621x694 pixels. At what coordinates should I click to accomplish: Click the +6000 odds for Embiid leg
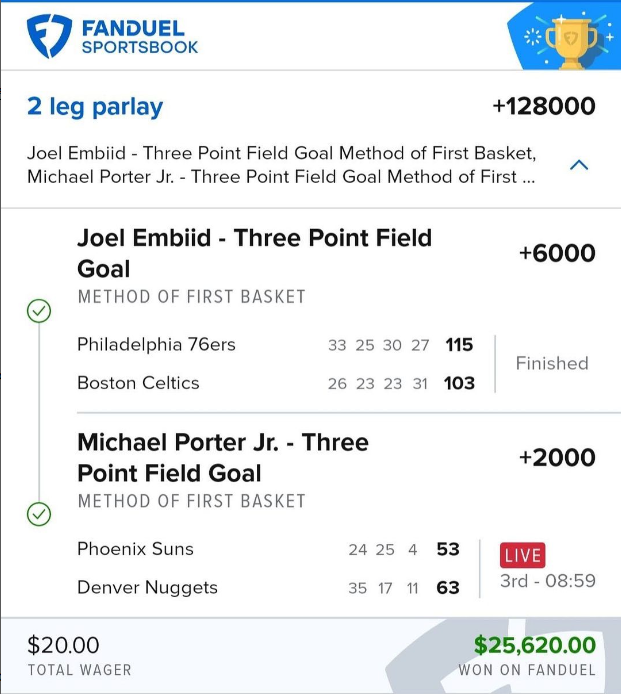point(557,254)
